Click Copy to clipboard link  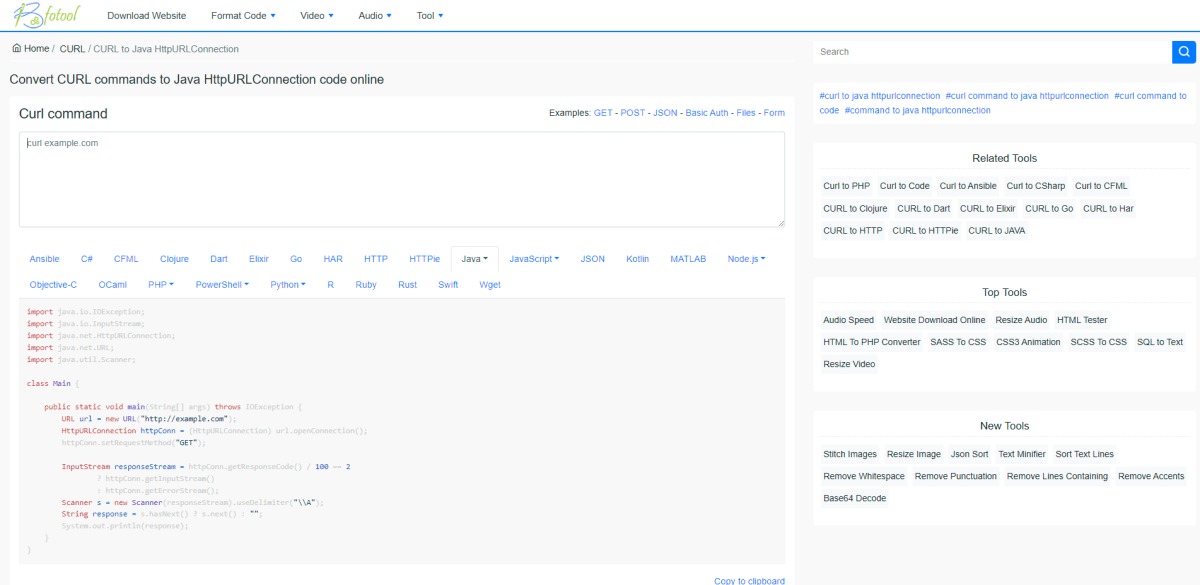tap(749, 581)
